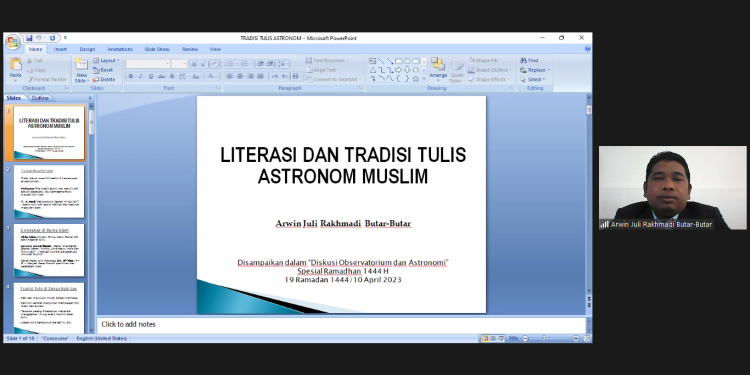Image resolution: width=750 pixels, height=375 pixels.
Task: Select the Line shape
Action: point(381,61)
